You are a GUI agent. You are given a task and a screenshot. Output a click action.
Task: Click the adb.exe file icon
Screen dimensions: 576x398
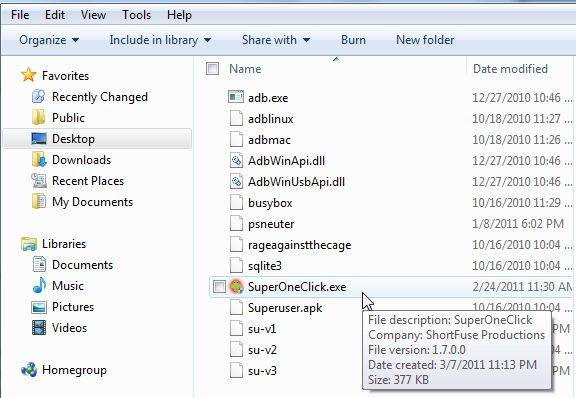[236, 97]
